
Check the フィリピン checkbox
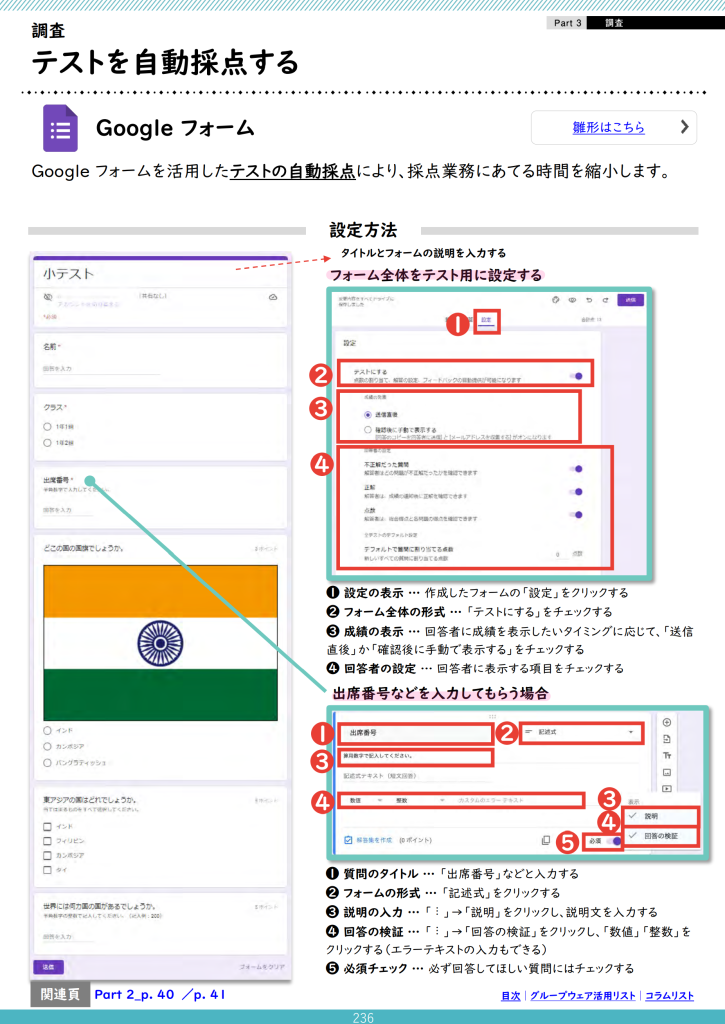point(47,841)
